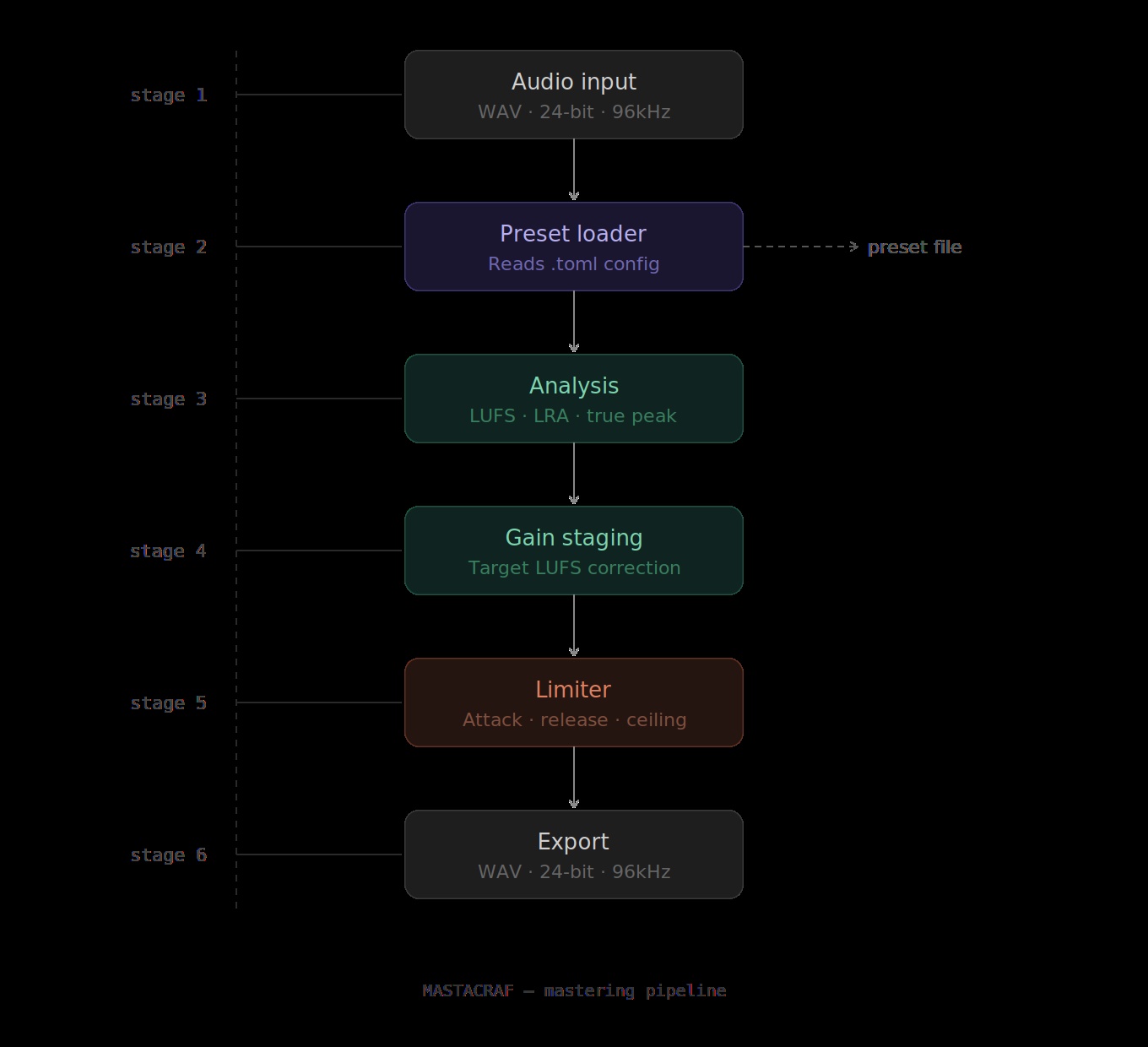Select the Gain staging node

(x=574, y=551)
